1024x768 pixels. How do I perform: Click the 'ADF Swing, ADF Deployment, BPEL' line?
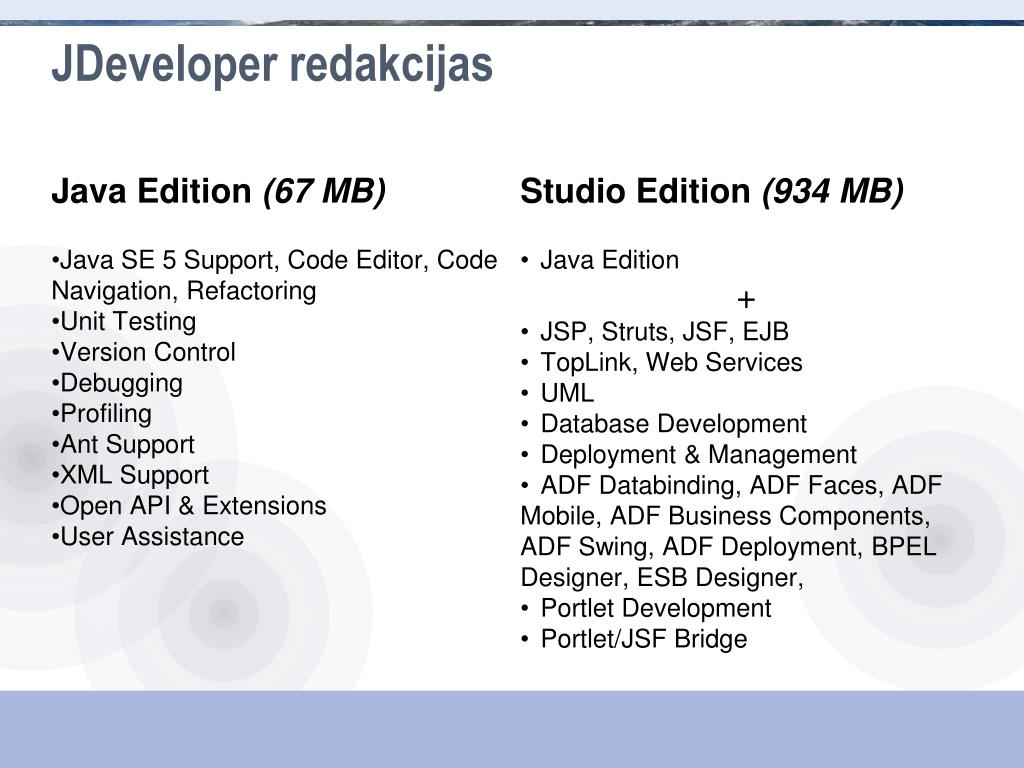click(x=729, y=547)
